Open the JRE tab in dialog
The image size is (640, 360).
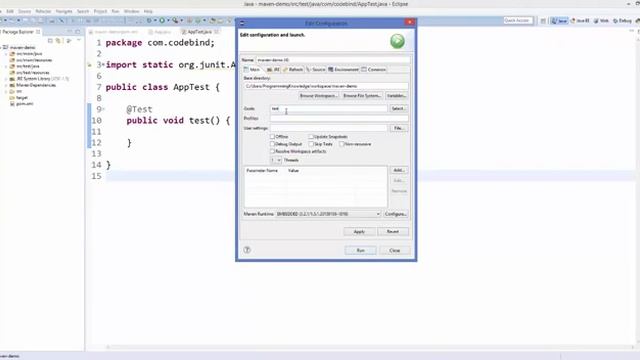(273, 69)
